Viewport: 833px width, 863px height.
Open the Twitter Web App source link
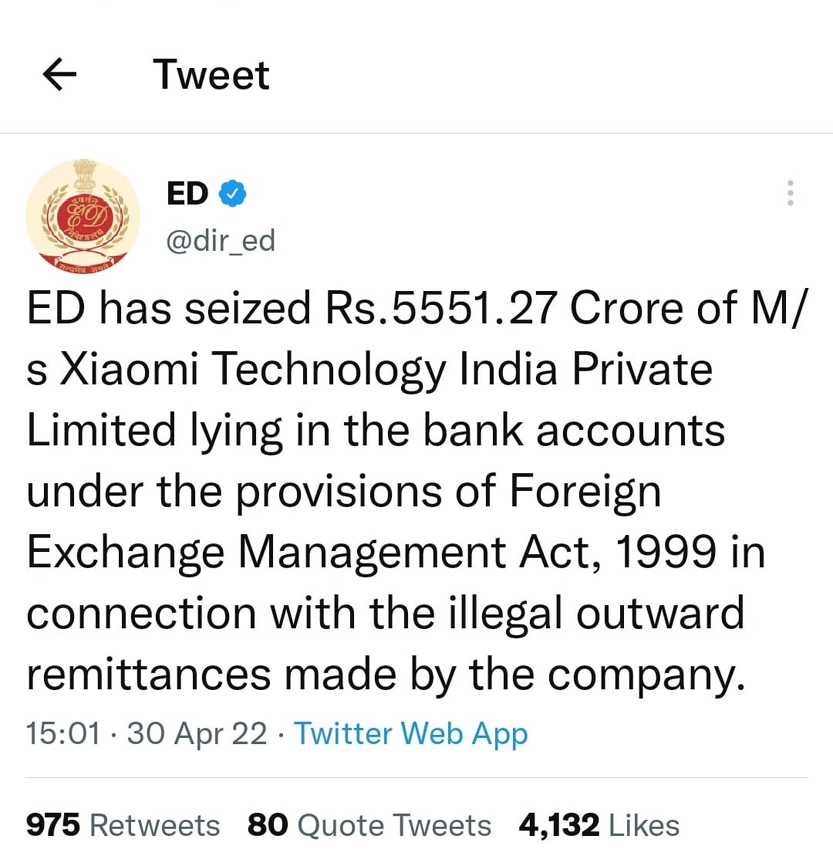(x=410, y=733)
